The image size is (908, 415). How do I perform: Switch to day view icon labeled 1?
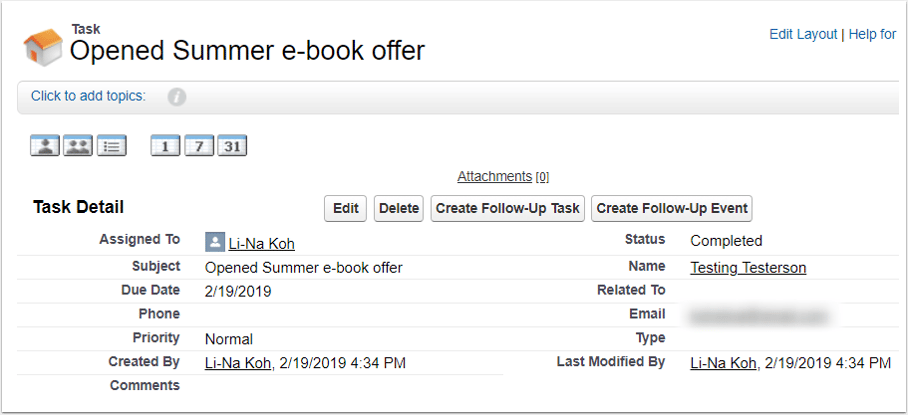point(166,145)
